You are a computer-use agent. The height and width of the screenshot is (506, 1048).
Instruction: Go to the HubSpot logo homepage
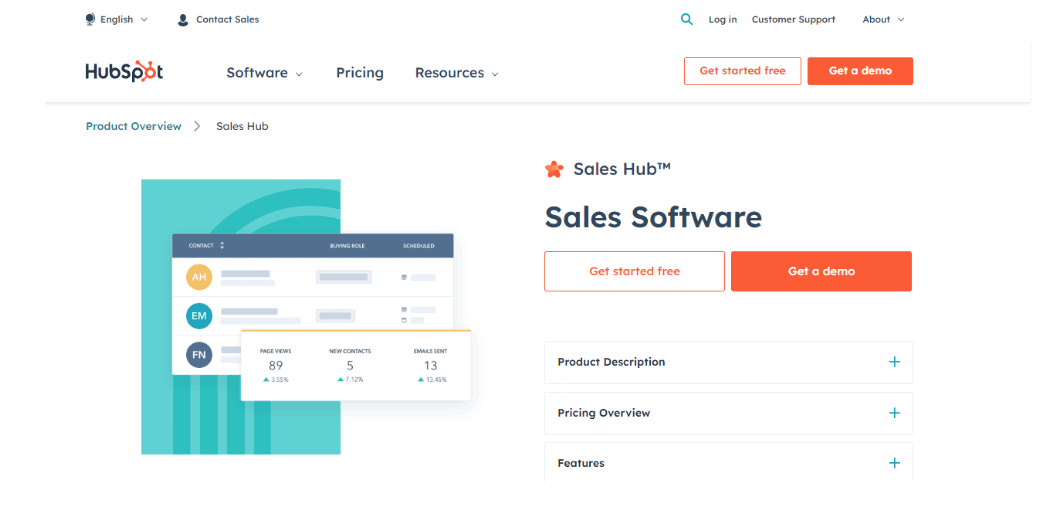click(x=124, y=72)
